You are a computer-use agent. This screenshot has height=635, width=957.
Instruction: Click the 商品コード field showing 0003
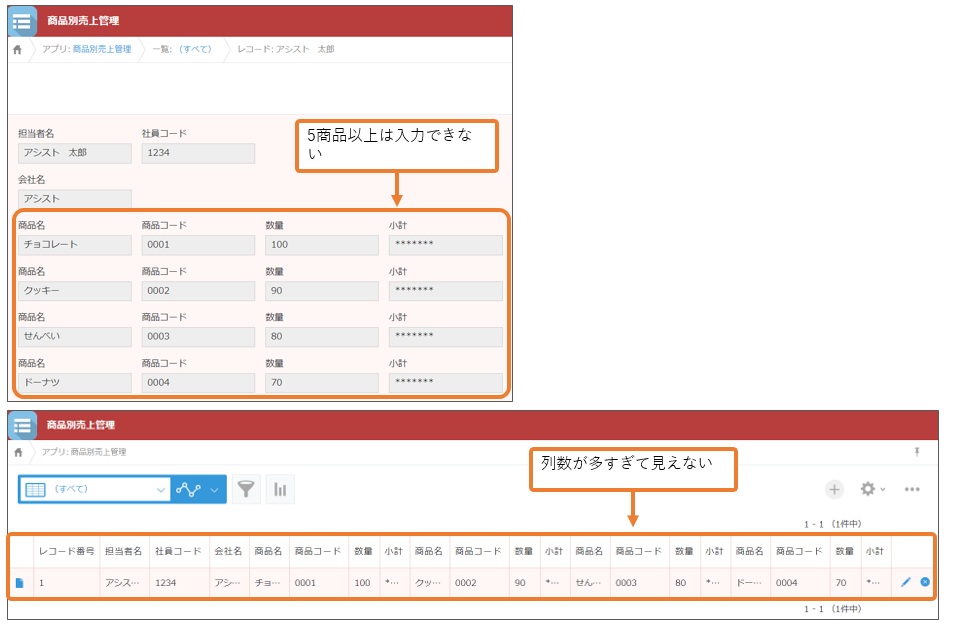[x=198, y=337]
